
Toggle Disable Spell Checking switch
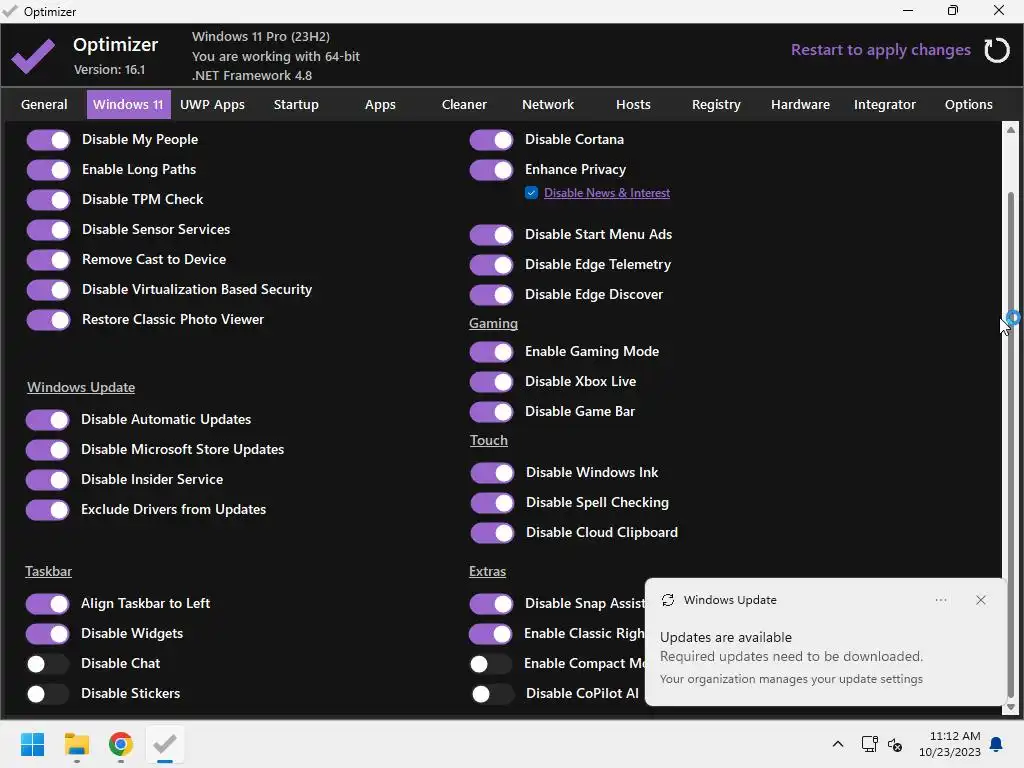[492, 503]
